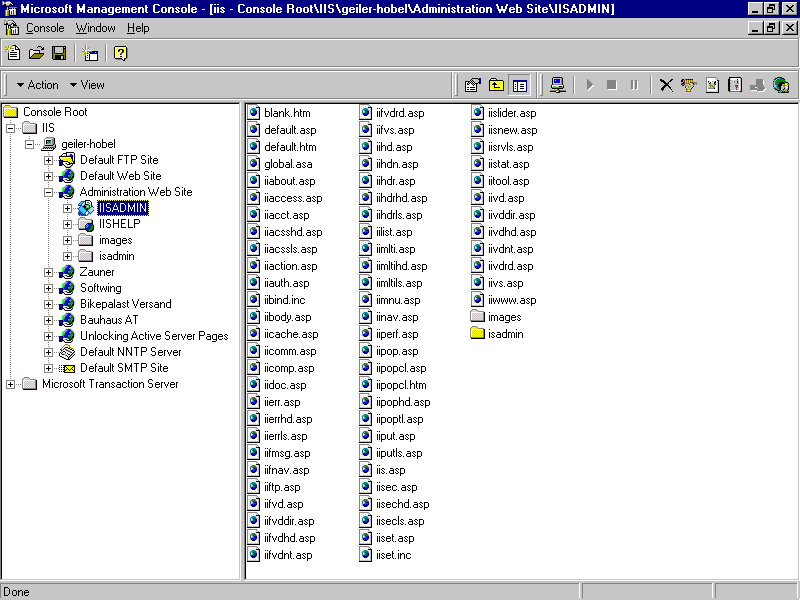The width and height of the screenshot is (800, 600).
Task: Click the New window toolbar icon
Action: point(90,53)
